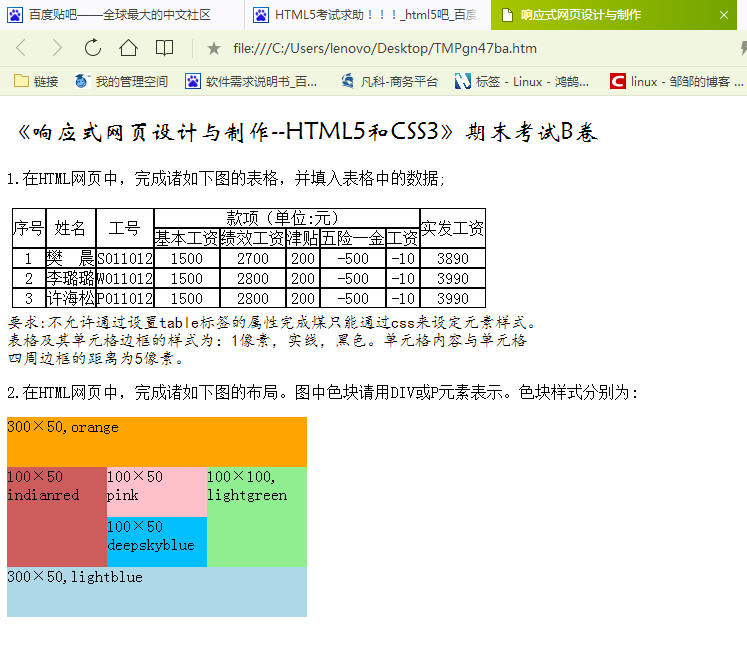This screenshot has height=646, width=747.
Task: Click the indianred 100×50 block
Action: tap(57, 517)
